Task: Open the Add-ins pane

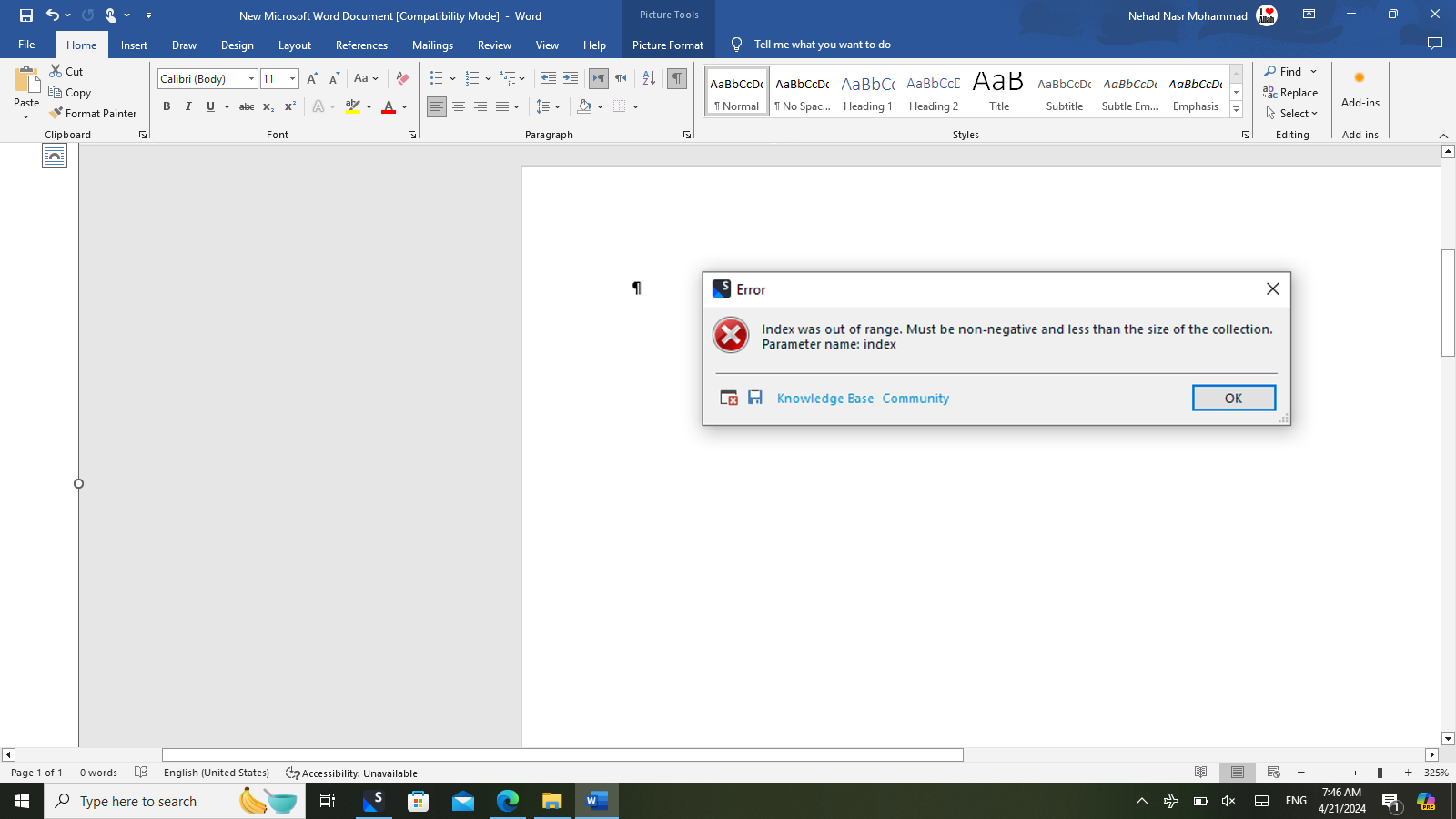Action: click(1360, 90)
